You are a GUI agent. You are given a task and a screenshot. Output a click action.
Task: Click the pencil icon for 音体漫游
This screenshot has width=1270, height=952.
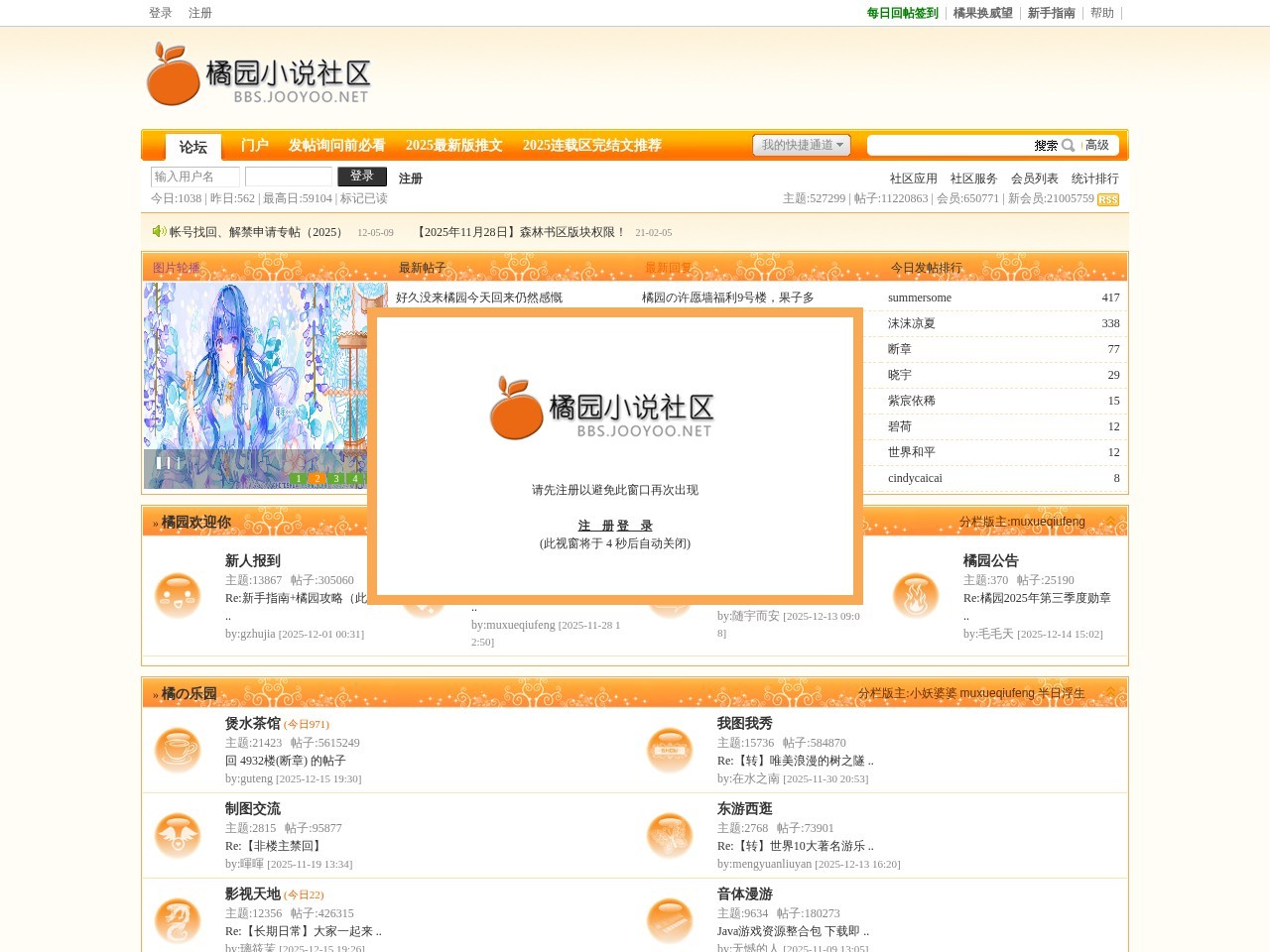670,921
